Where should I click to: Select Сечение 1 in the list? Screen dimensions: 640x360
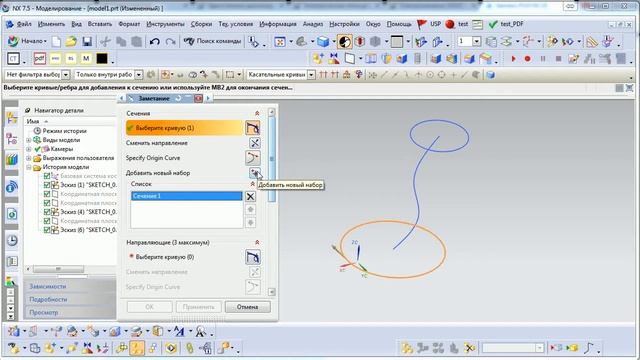[x=187, y=196]
